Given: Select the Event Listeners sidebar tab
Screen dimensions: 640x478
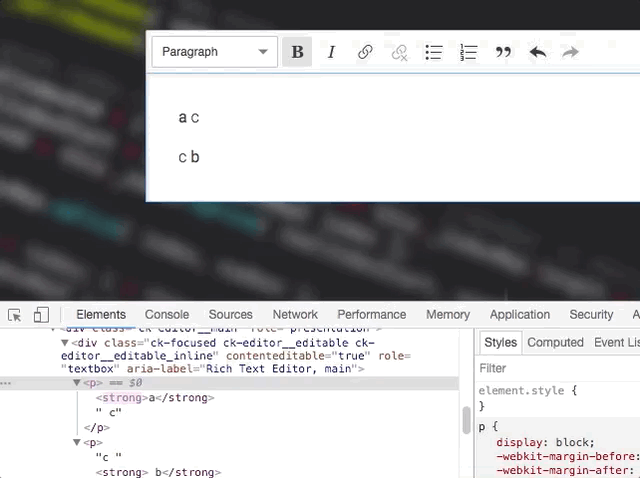Looking at the screenshot, I should coord(617,342).
